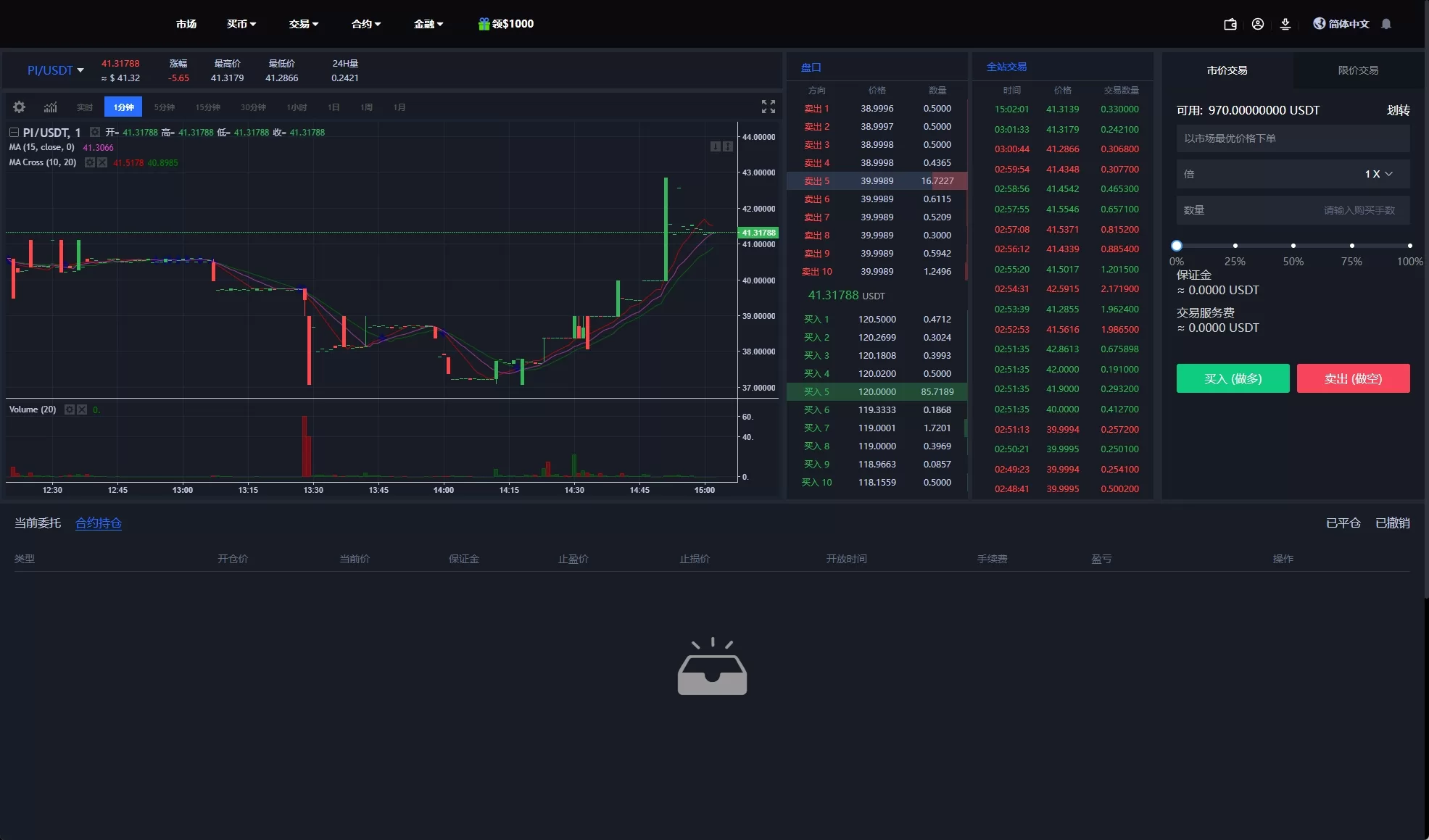
Task: Open the wallet icon in header
Action: coord(1230,24)
